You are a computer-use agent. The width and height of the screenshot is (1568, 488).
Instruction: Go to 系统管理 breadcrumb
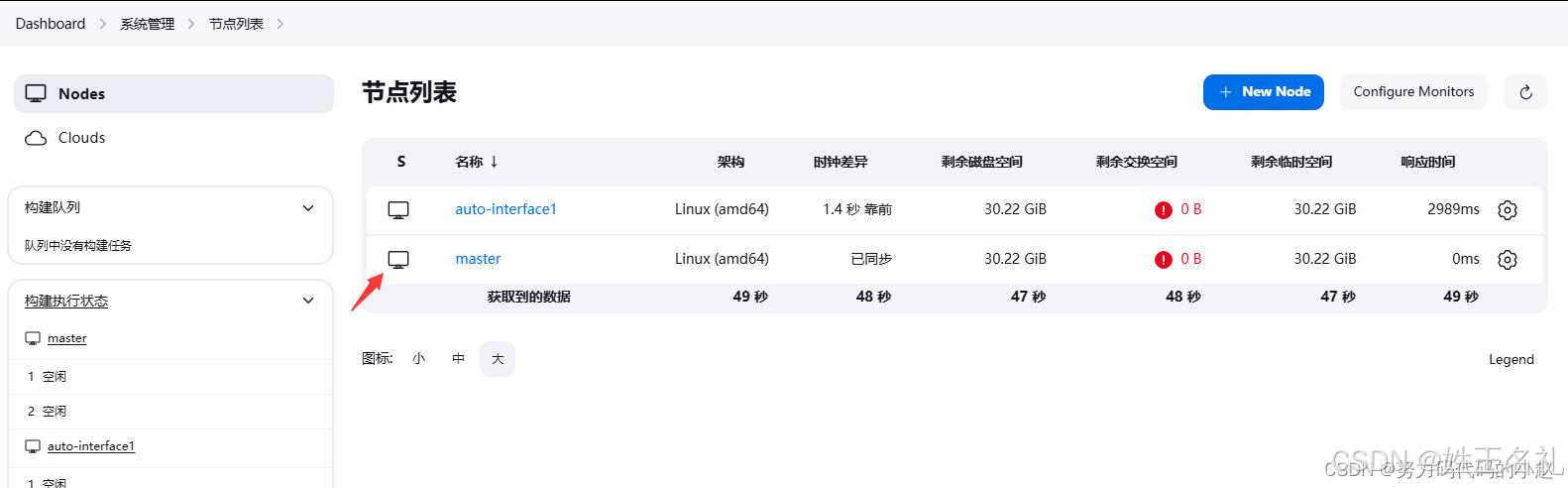click(148, 24)
